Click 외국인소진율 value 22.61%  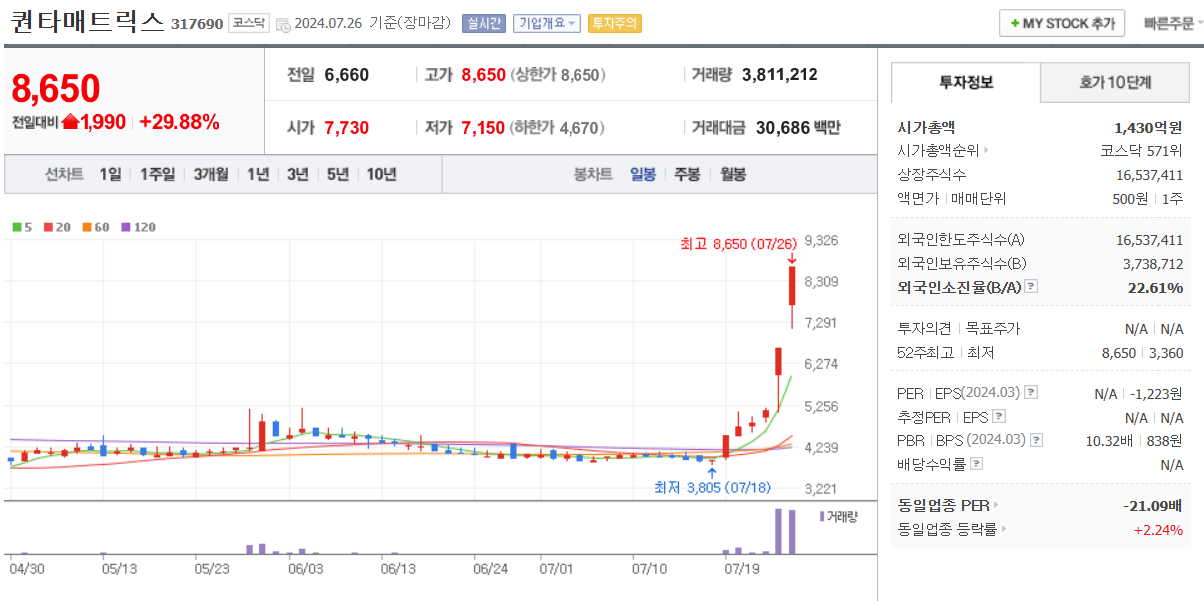[x=1155, y=287]
